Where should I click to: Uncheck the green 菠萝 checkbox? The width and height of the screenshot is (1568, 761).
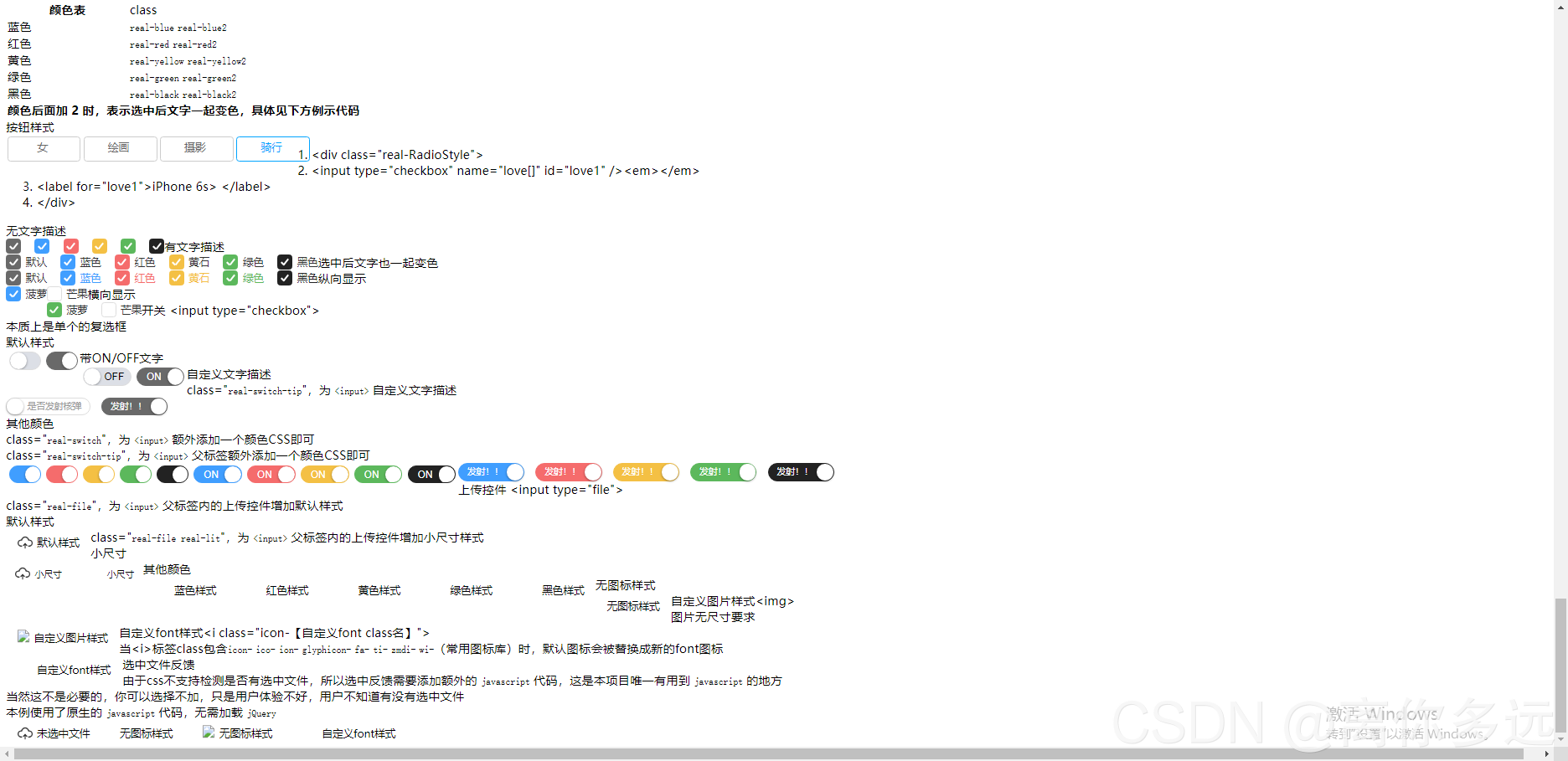54,310
